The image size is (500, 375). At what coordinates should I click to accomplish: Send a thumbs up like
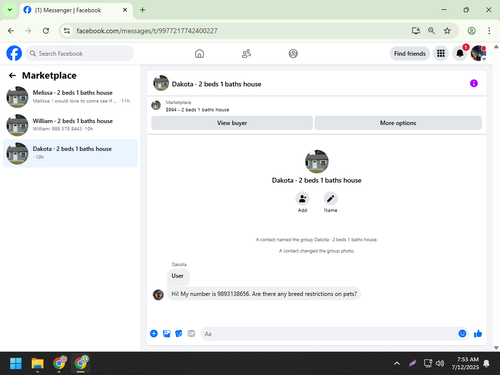tap(478, 333)
